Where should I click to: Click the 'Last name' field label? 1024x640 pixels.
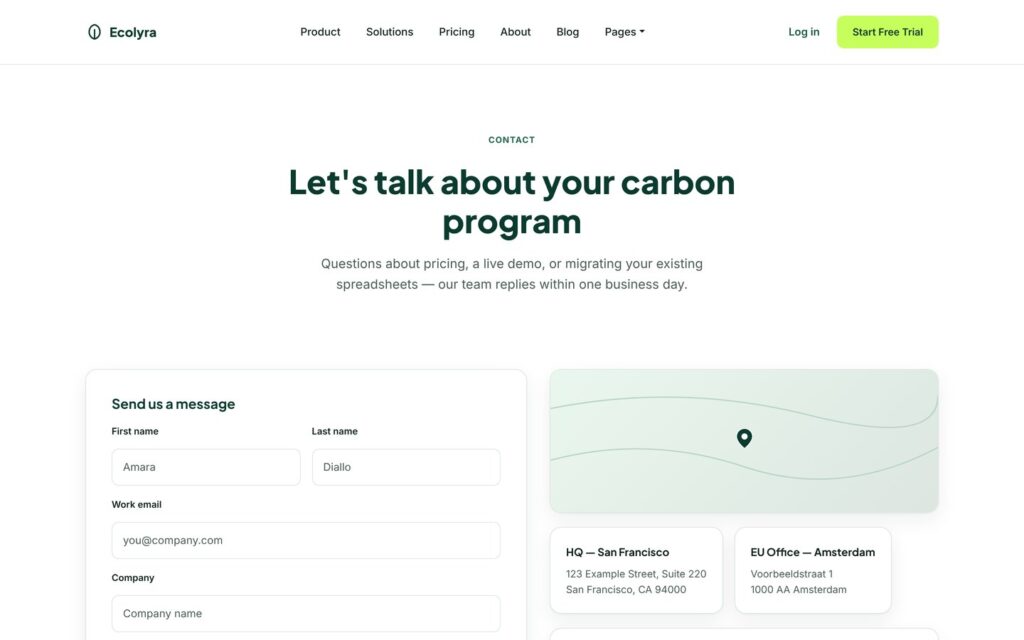click(x=334, y=432)
